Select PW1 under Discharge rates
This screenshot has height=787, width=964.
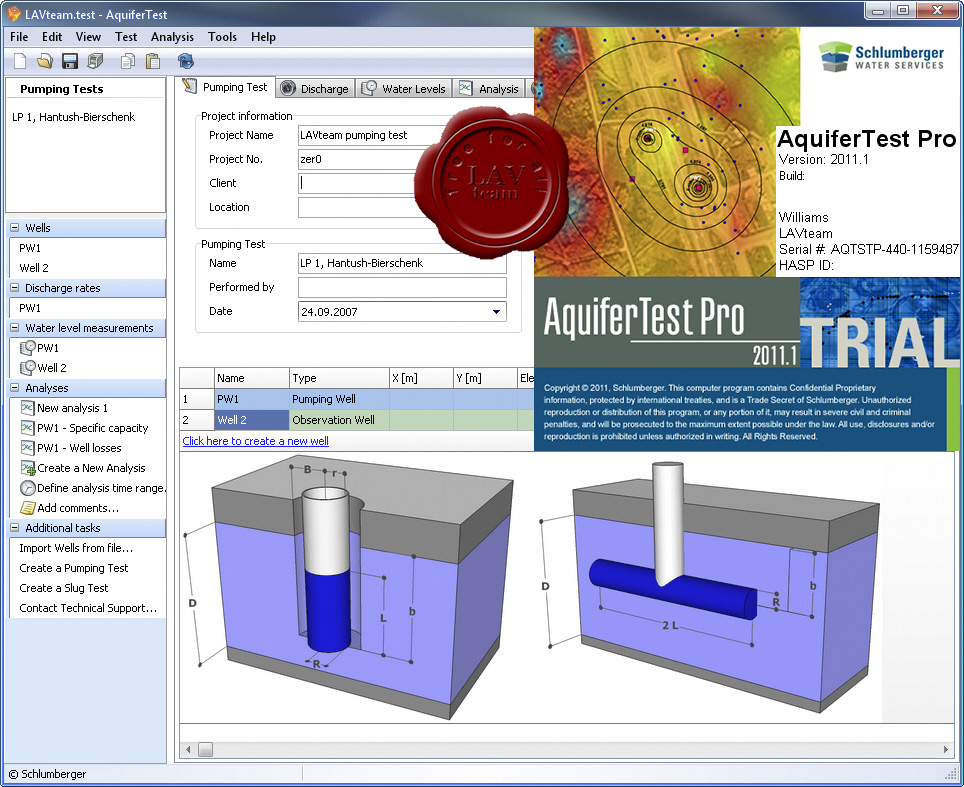tap(30, 307)
